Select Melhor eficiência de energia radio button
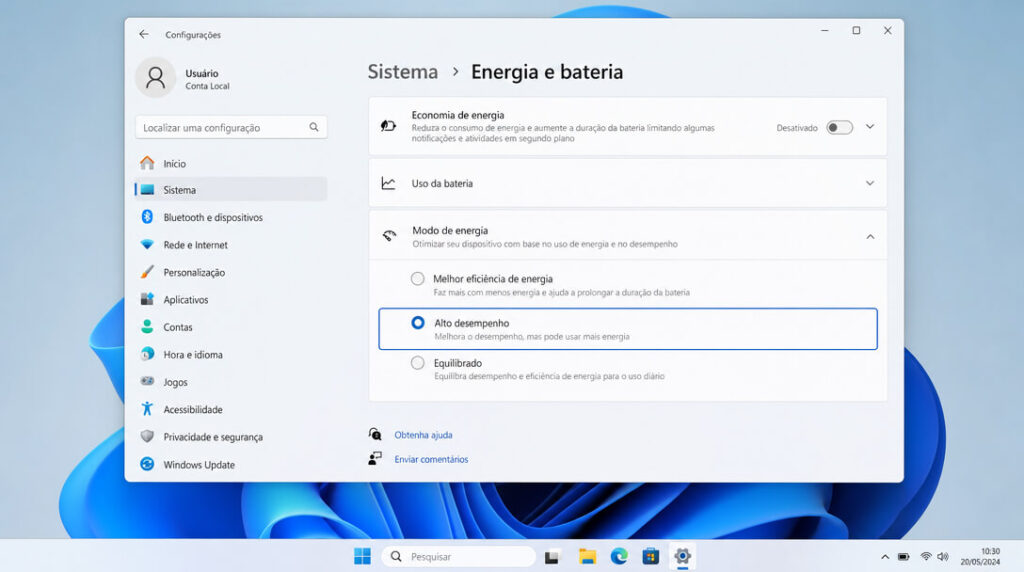 (x=417, y=279)
